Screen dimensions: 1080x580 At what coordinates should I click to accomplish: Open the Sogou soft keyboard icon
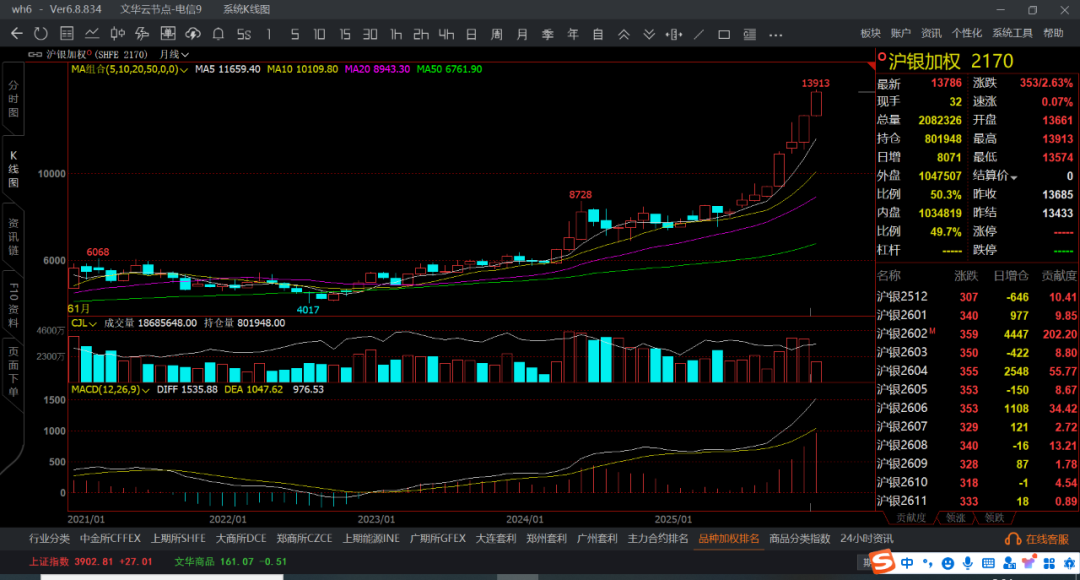point(988,563)
